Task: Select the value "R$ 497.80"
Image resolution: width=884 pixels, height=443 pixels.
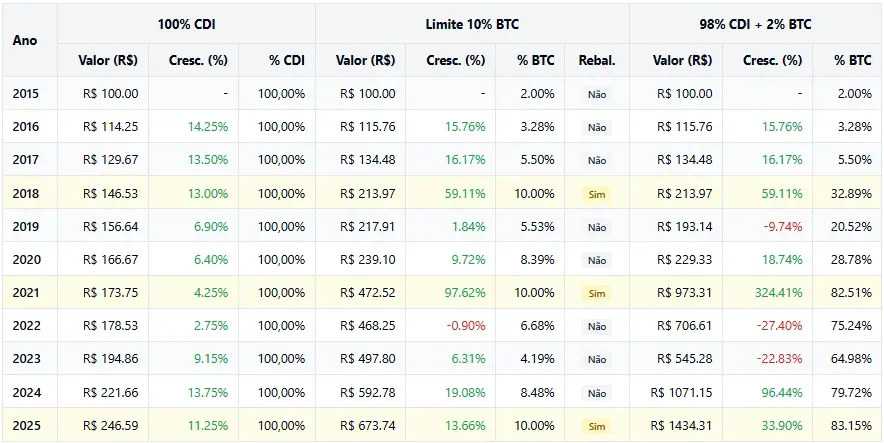Action: tap(368, 359)
